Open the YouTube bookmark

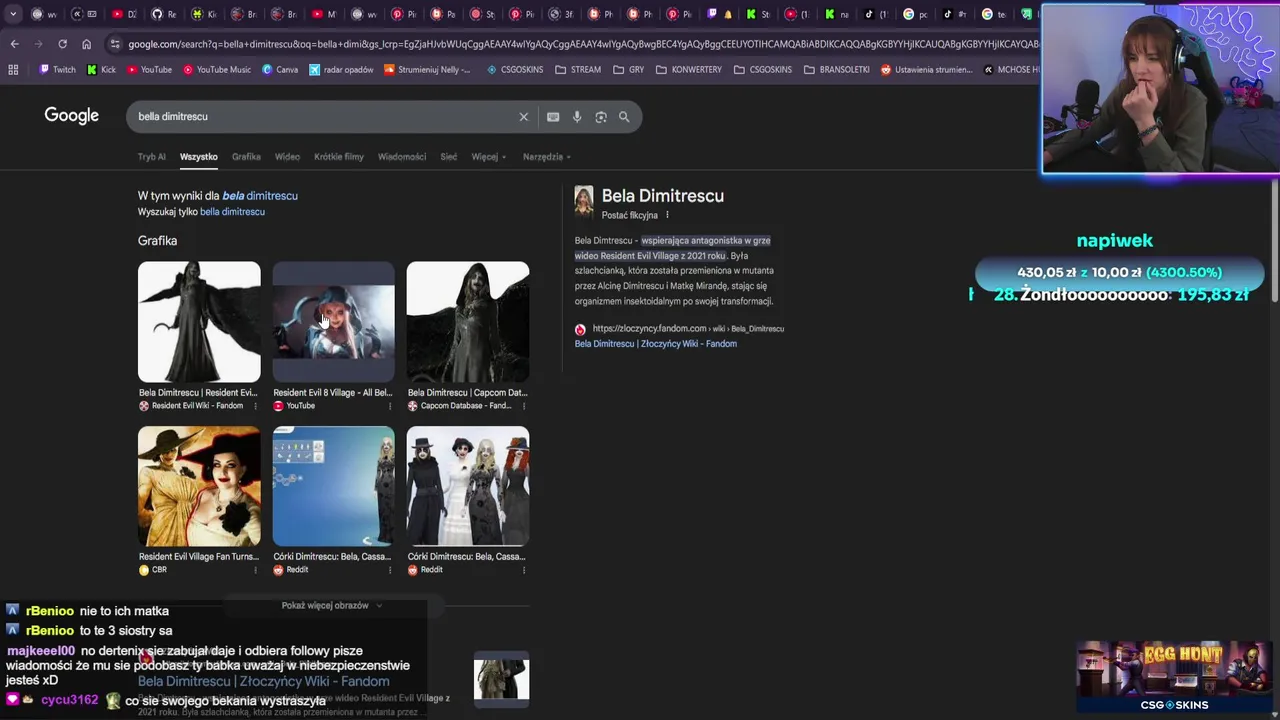pos(149,70)
